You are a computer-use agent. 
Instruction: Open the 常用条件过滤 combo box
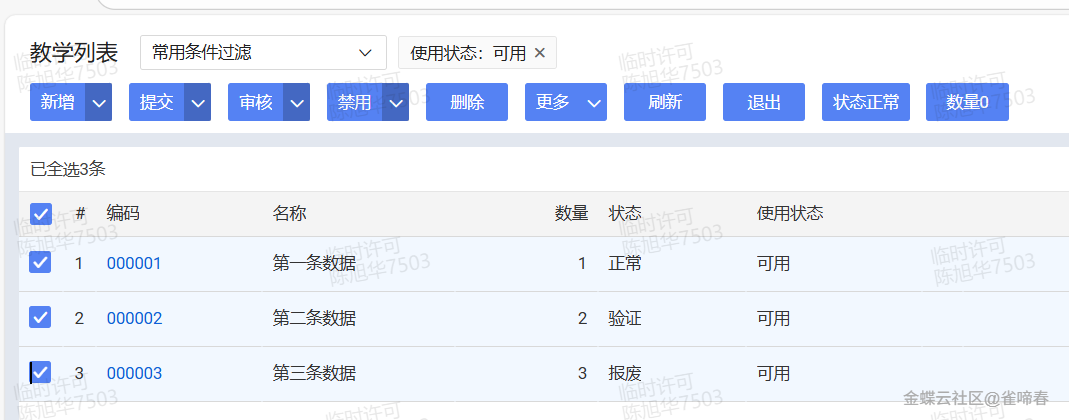[262, 52]
